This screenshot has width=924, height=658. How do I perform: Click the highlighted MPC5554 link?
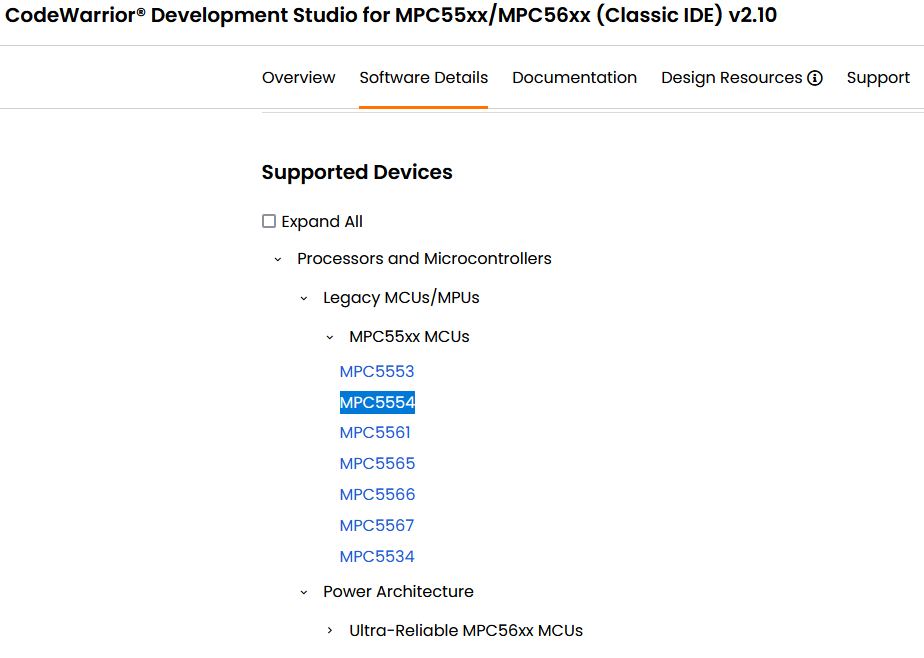[377, 402]
